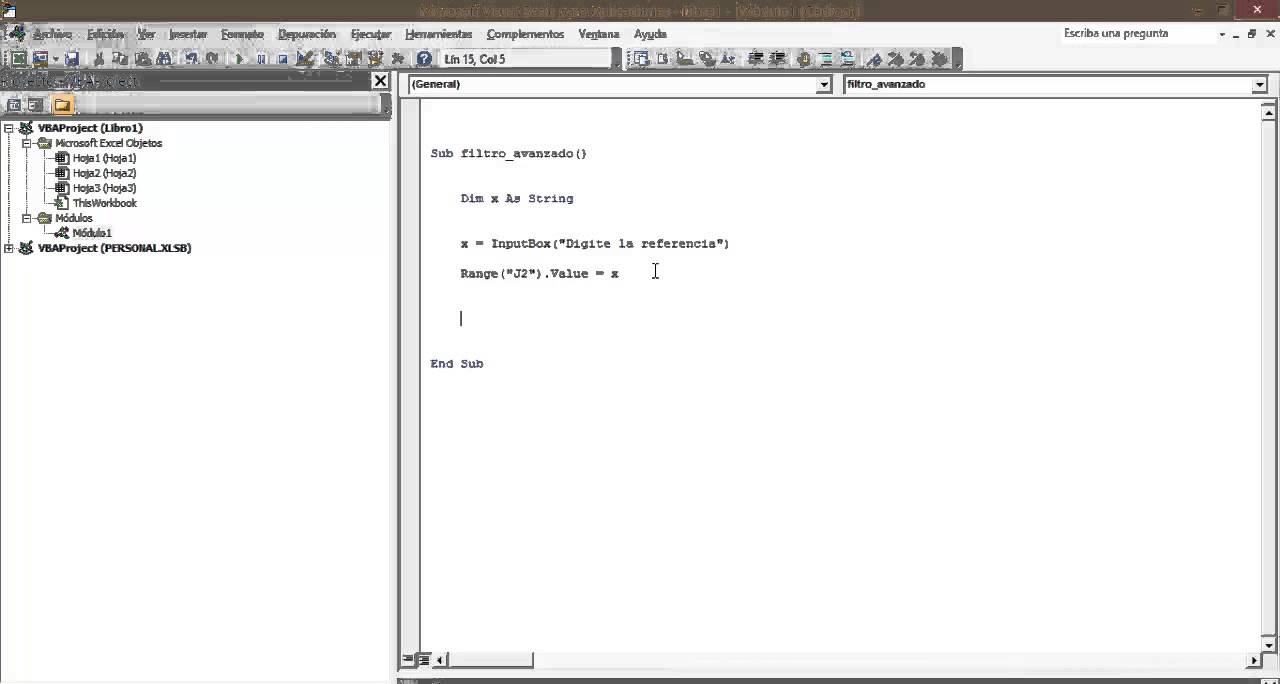Click the 'Escriba una pregunta' help box

coord(1138,33)
